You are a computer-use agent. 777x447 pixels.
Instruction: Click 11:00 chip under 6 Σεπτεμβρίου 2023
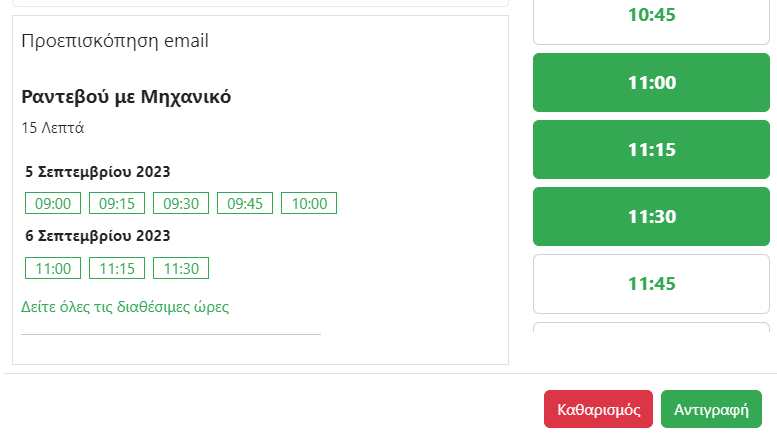(53, 268)
